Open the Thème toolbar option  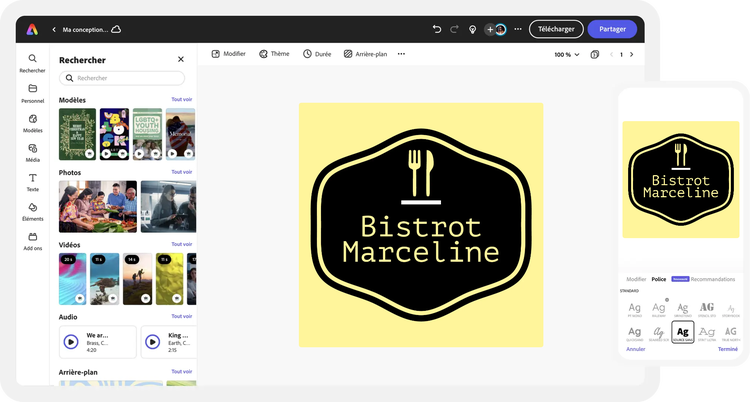click(x=274, y=54)
